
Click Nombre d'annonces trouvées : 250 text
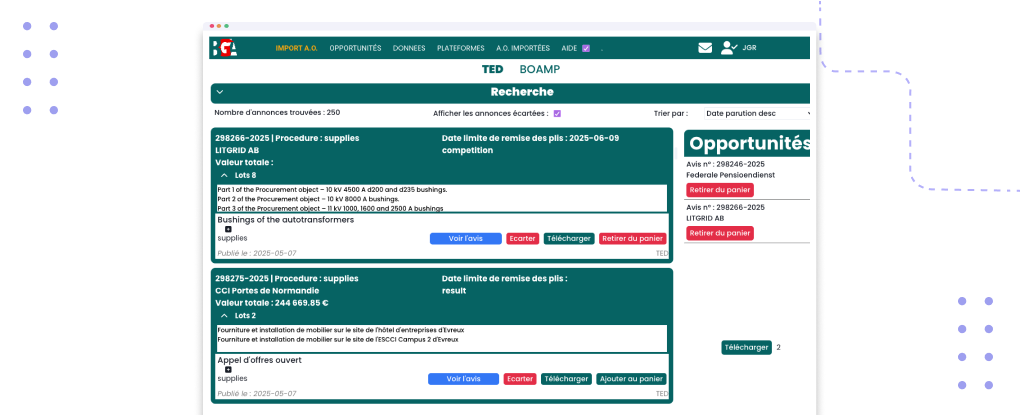click(277, 113)
